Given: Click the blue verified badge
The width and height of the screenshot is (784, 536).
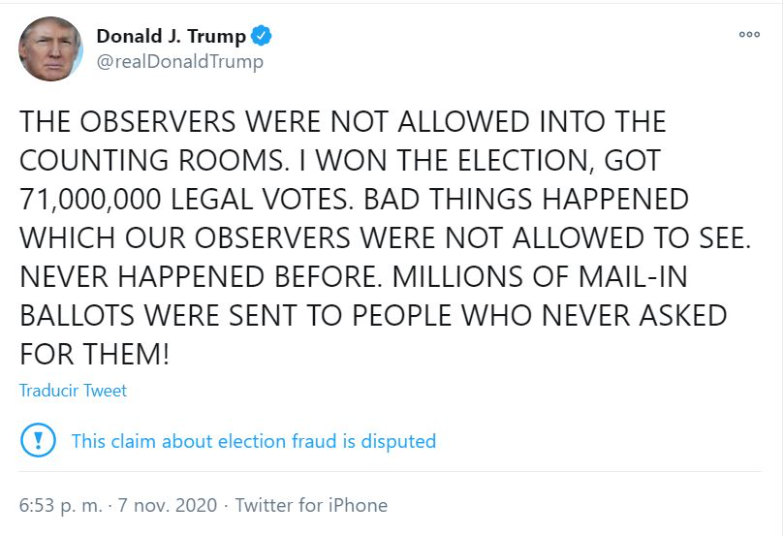Looking at the screenshot, I should tap(261, 37).
